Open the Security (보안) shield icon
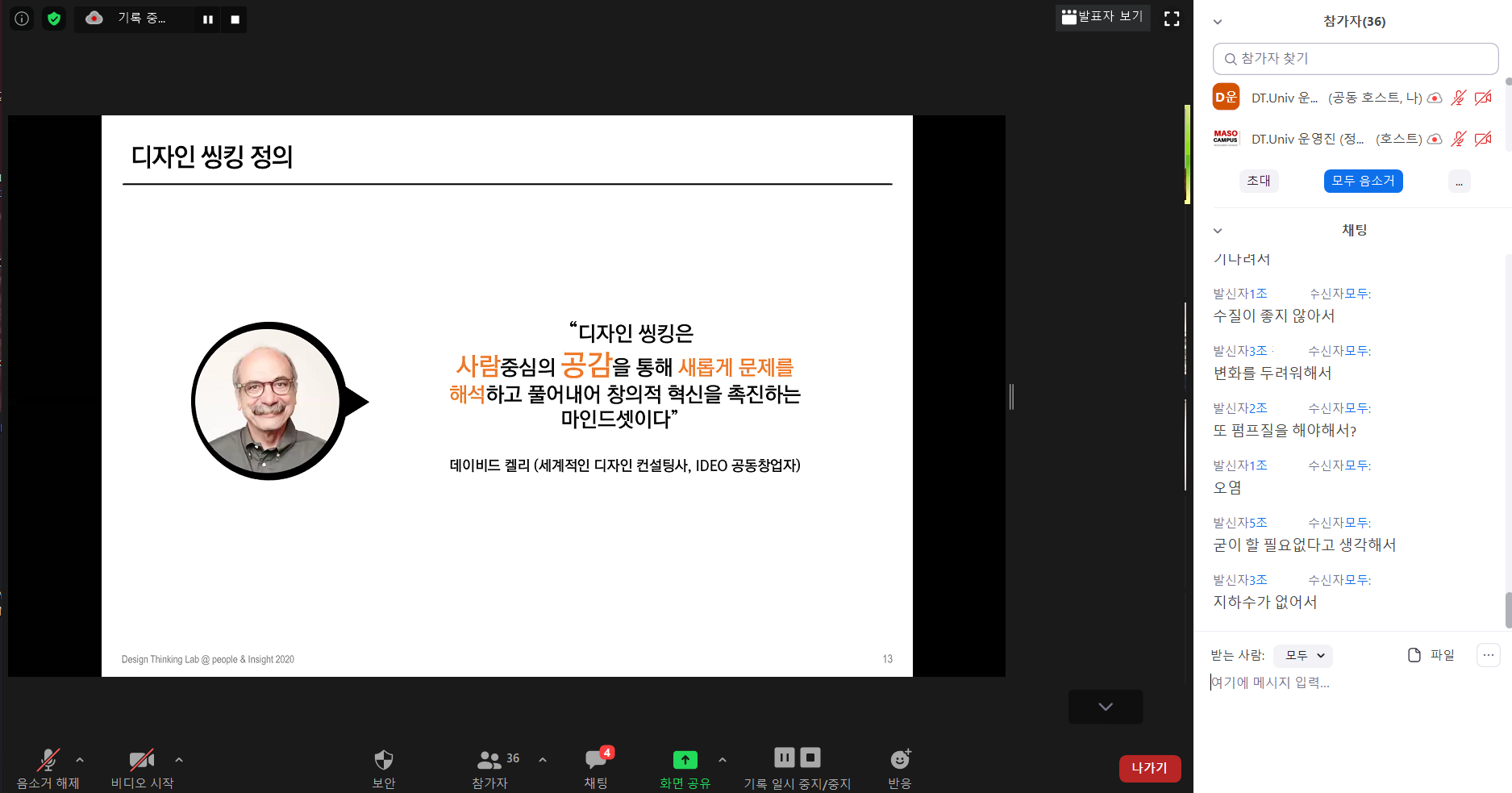This screenshot has width=1512, height=793. [x=384, y=760]
